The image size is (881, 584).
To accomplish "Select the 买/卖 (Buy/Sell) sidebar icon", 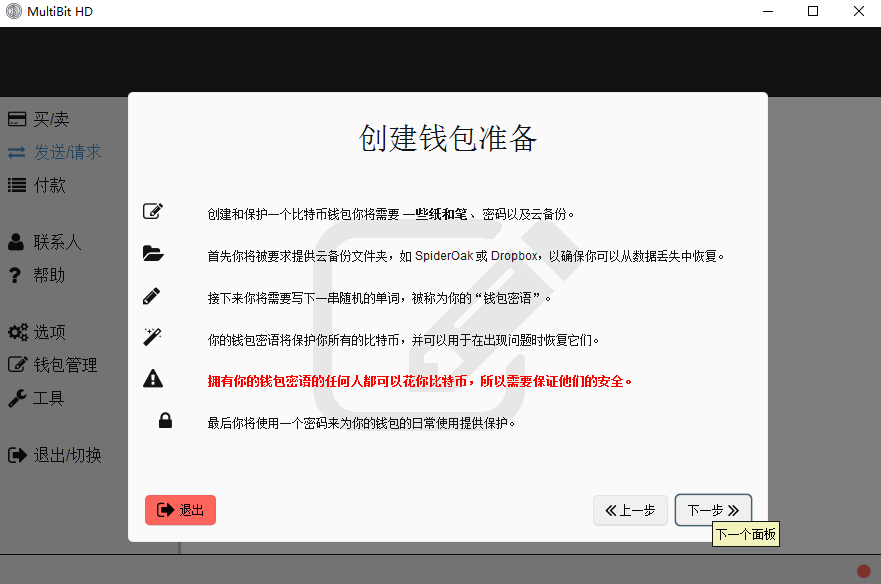I will tap(16, 118).
